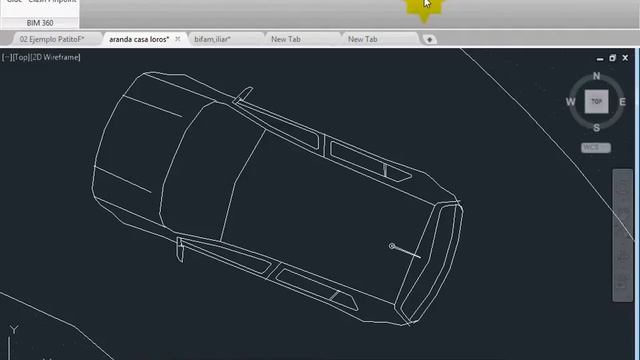Screen dimensions: 640x360
Task: Switch to the 02 Ejemplo PatitoF drawing tab
Action: pyautogui.click(x=52, y=39)
